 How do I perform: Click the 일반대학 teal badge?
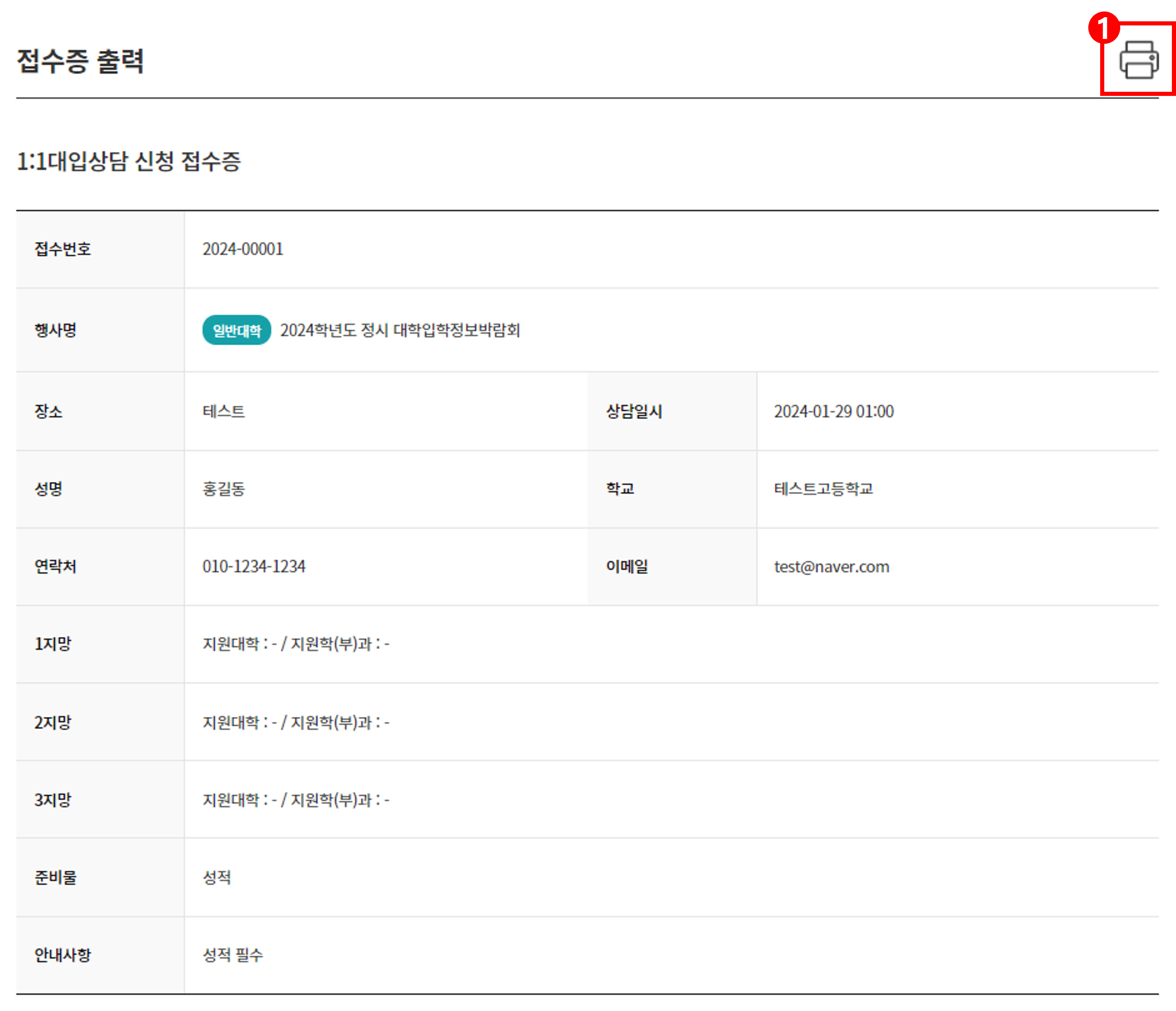click(237, 330)
